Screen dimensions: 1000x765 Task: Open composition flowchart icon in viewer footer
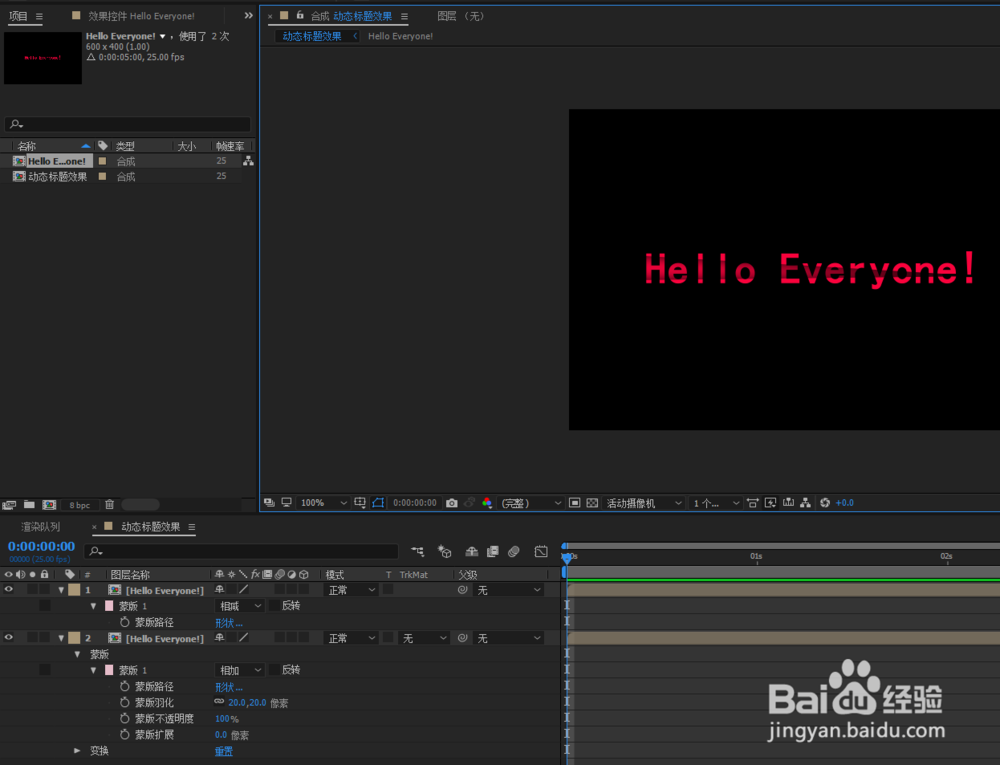tap(805, 502)
